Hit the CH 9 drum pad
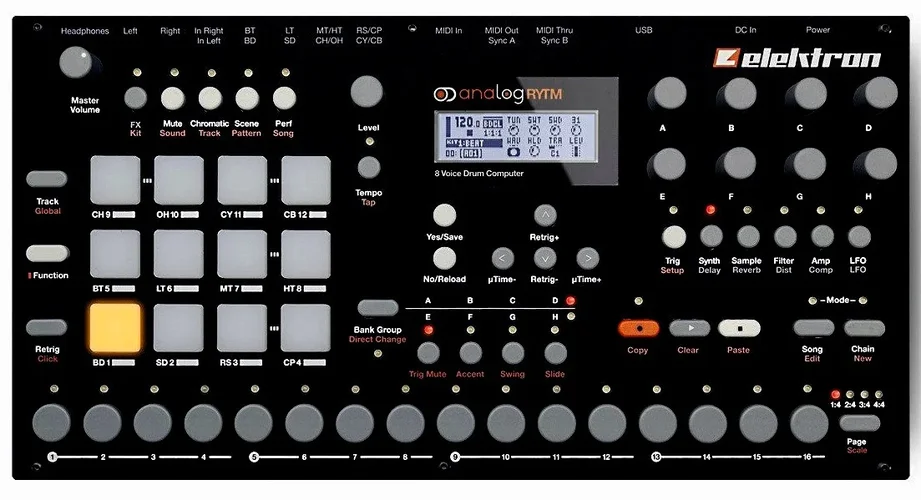921x500 pixels. [115, 180]
